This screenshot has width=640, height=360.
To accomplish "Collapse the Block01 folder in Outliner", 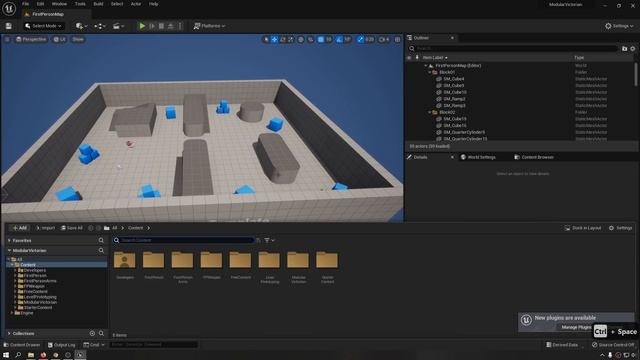I will click(430, 72).
